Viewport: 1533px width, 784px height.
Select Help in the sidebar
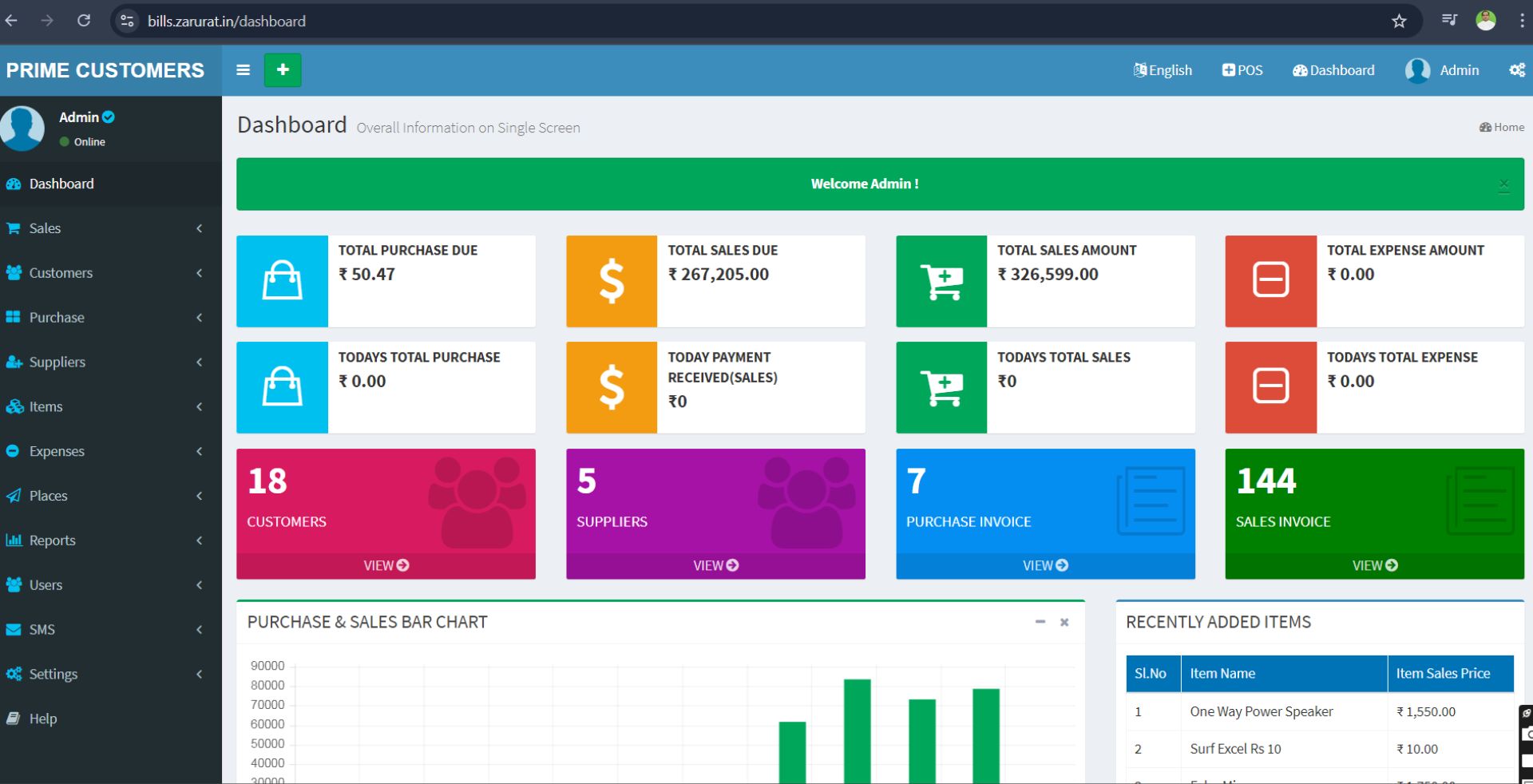coord(42,719)
